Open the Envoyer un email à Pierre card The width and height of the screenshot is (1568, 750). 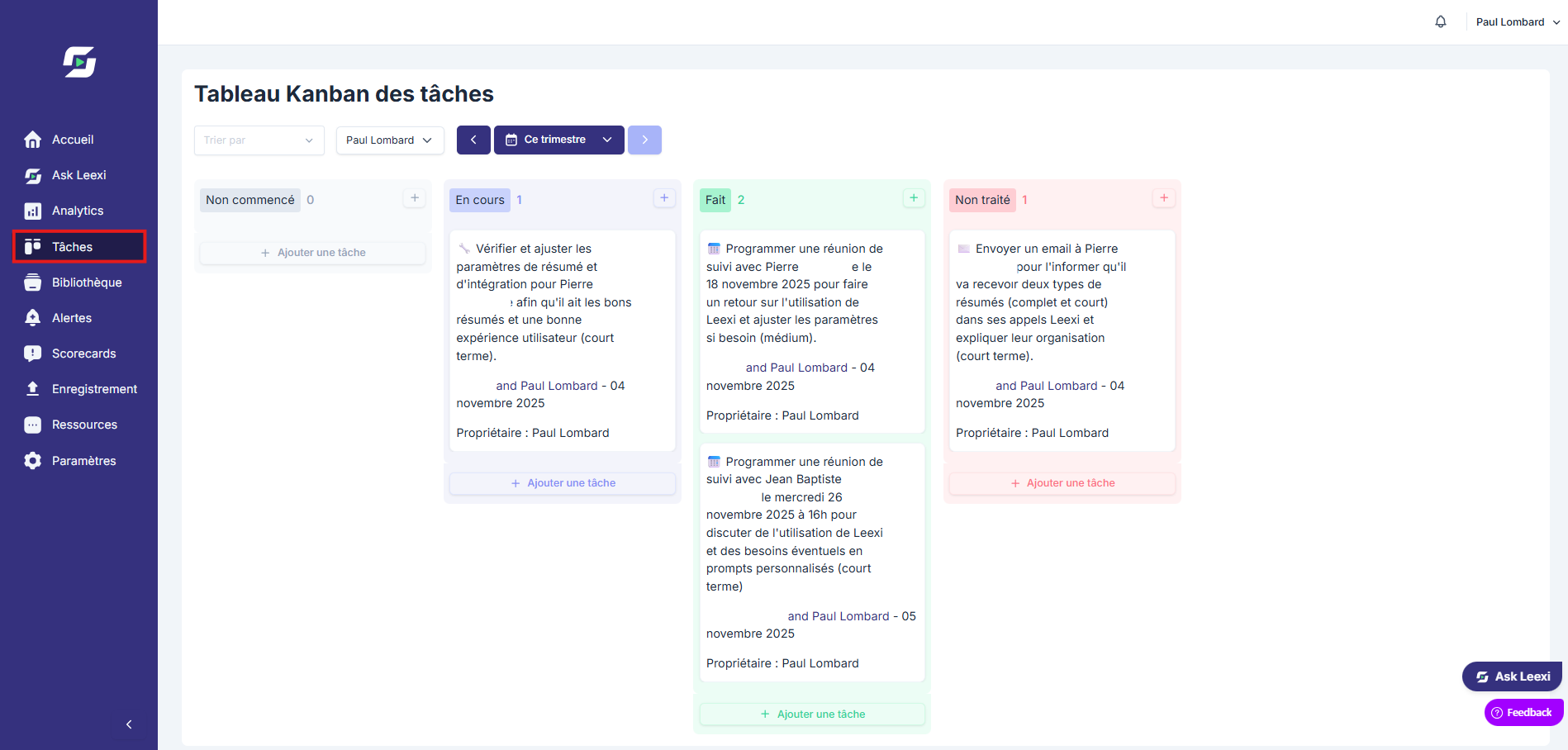point(1062,340)
